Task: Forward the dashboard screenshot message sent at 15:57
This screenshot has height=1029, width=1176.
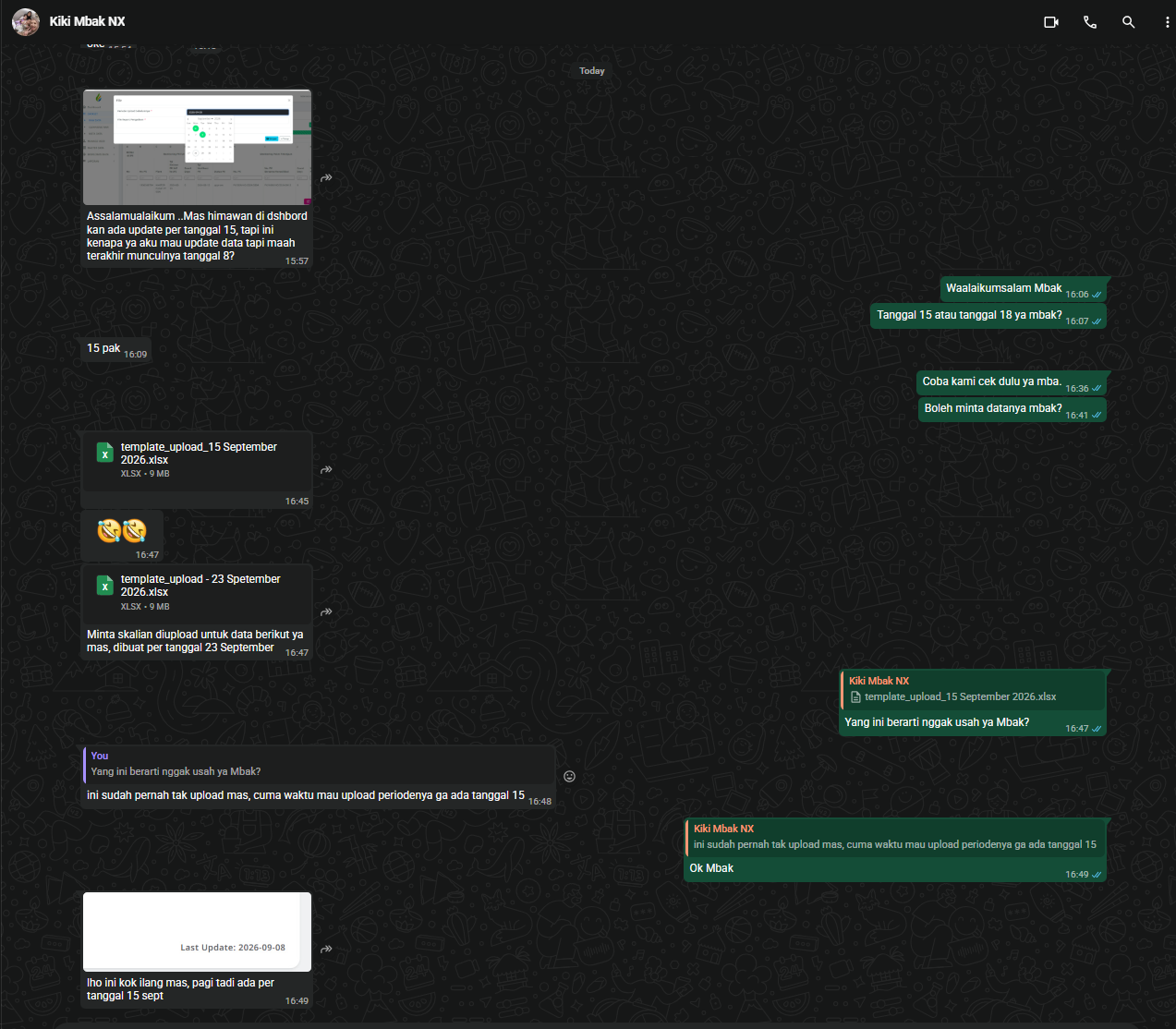Action: tap(326, 178)
